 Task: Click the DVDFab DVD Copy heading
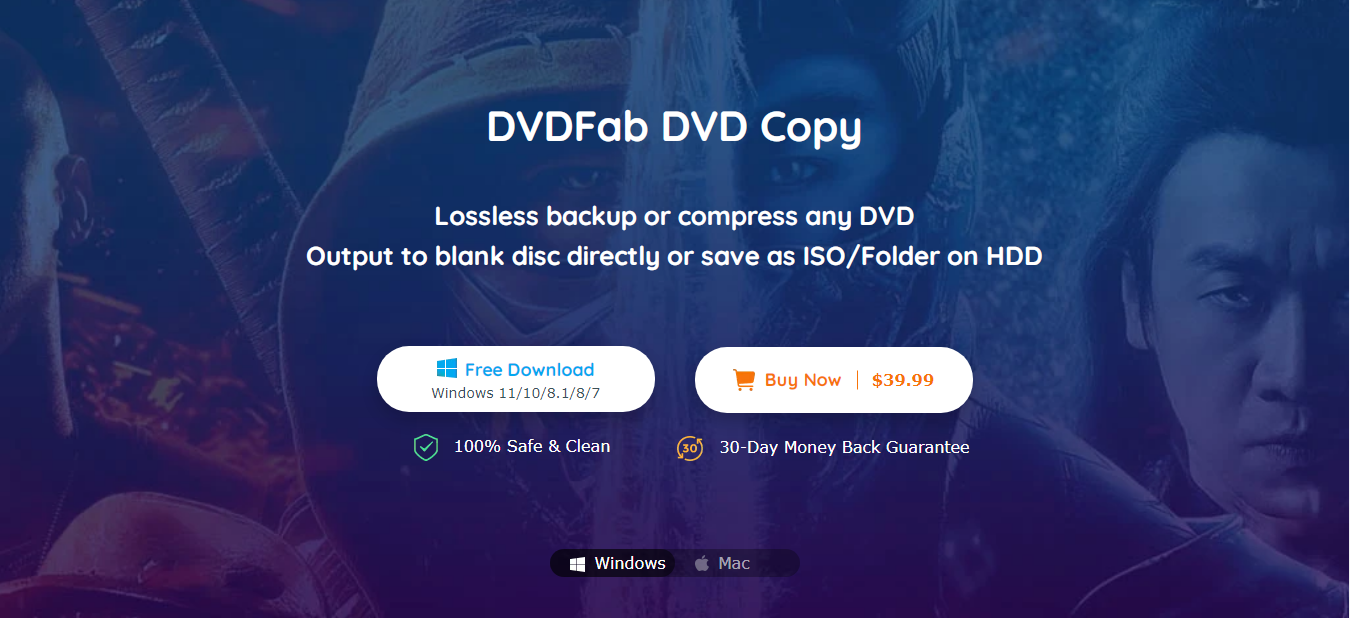click(x=674, y=128)
